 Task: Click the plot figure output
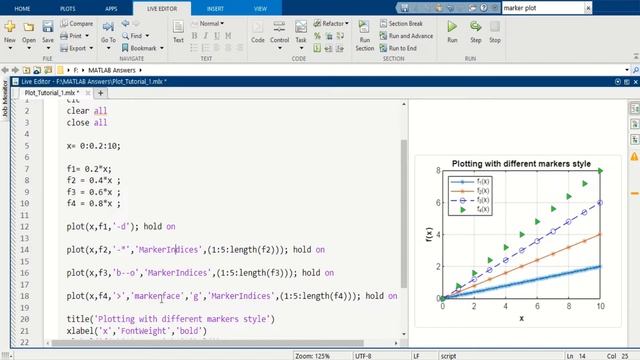(518, 241)
